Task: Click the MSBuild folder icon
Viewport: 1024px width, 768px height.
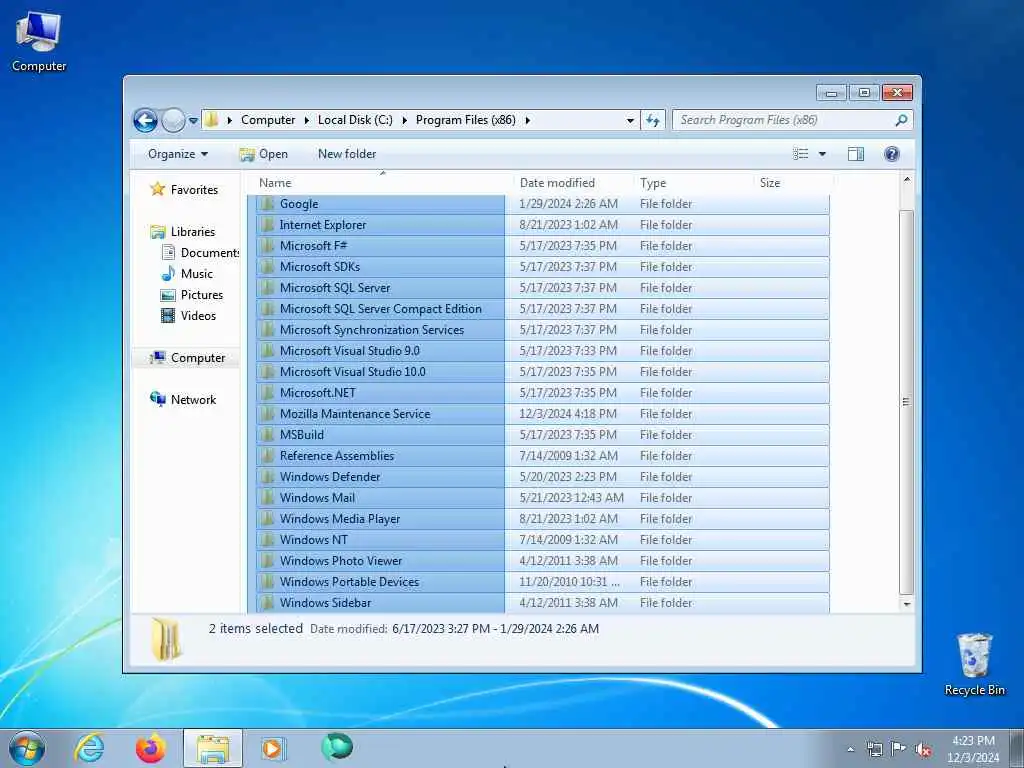Action: [x=266, y=434]
